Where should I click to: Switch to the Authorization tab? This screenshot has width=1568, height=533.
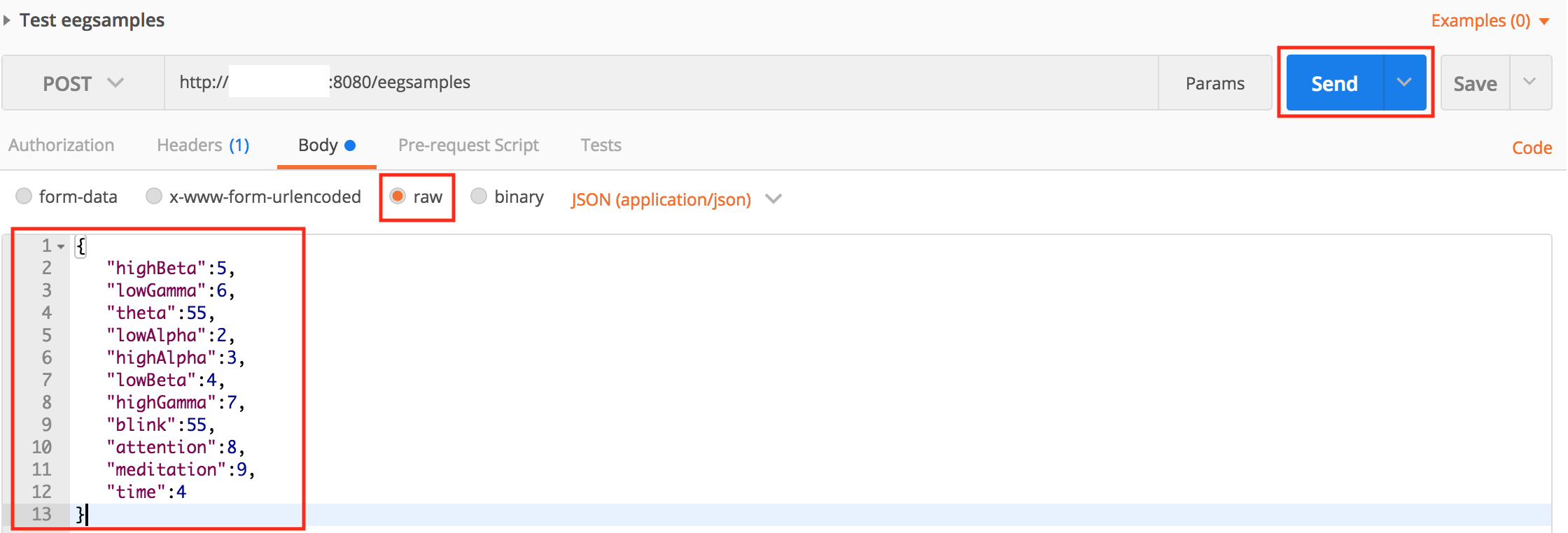coord(62,145)
